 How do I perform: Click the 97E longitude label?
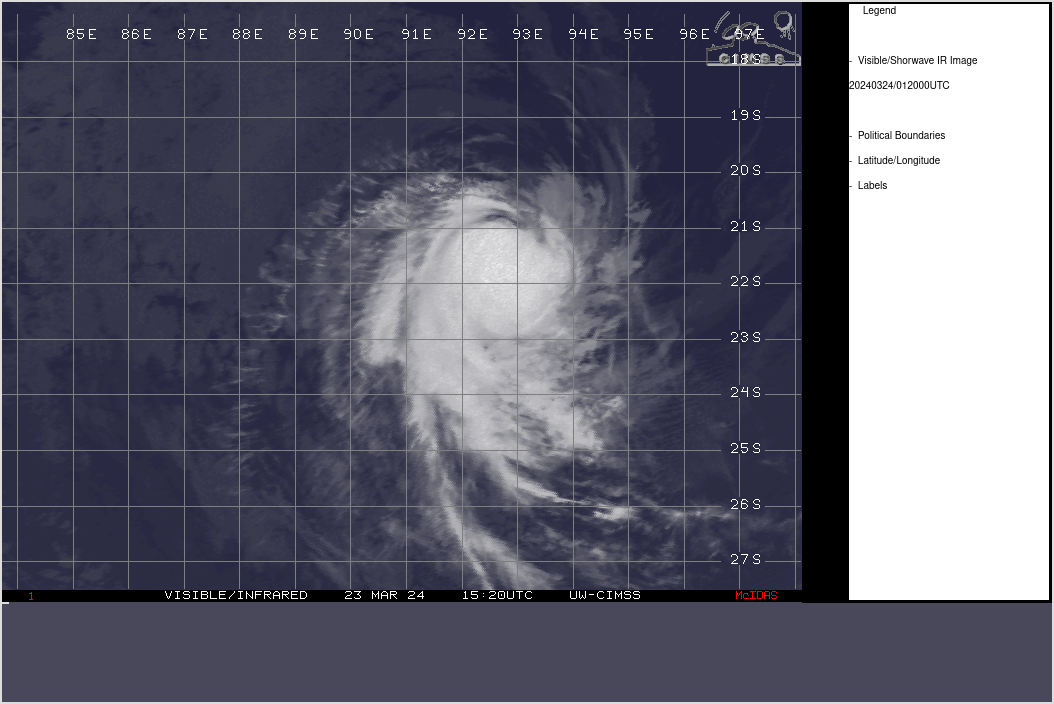pos(748,34)
